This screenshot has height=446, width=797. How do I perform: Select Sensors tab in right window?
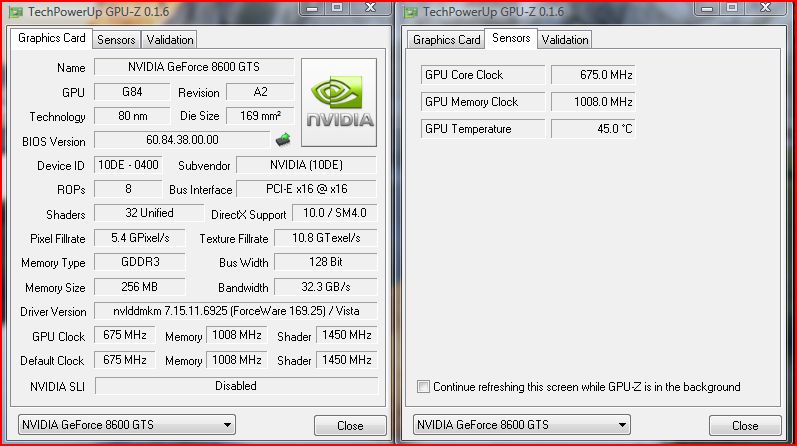tap(511, 38)
